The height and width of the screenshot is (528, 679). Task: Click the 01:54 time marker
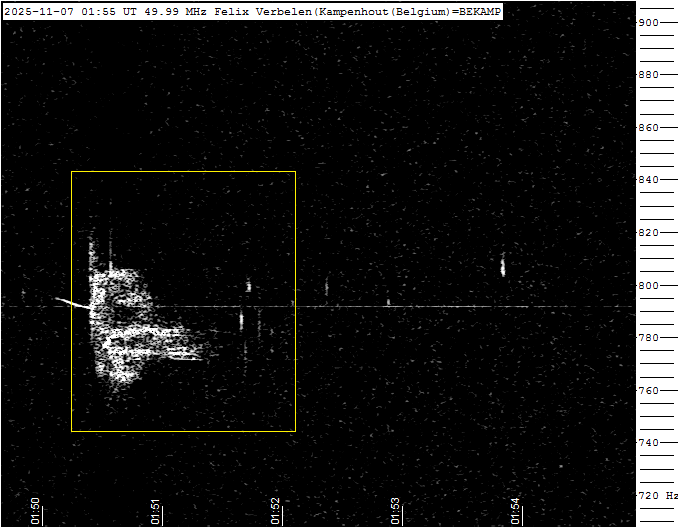[516, 510]
